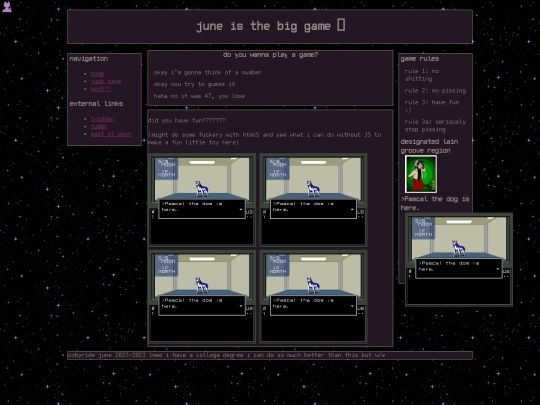Click the upper-right Pascal dog image in the grid
The image size is (540, 405).
[x=313, y=200]
